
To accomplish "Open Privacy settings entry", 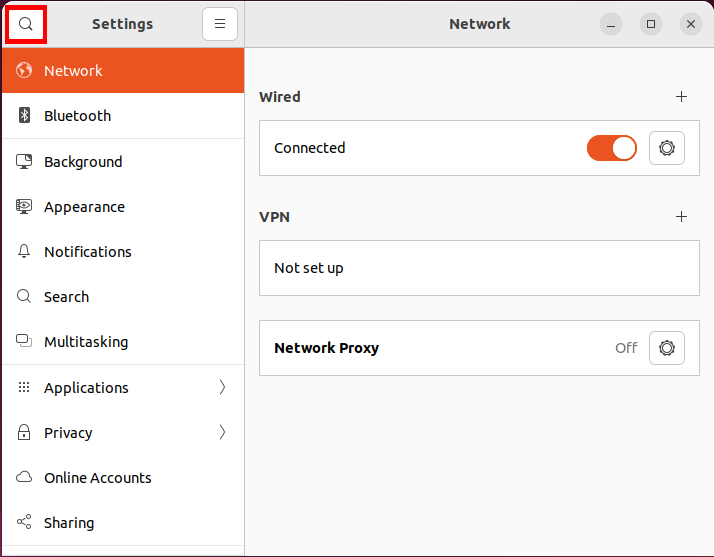I will 123,432.
